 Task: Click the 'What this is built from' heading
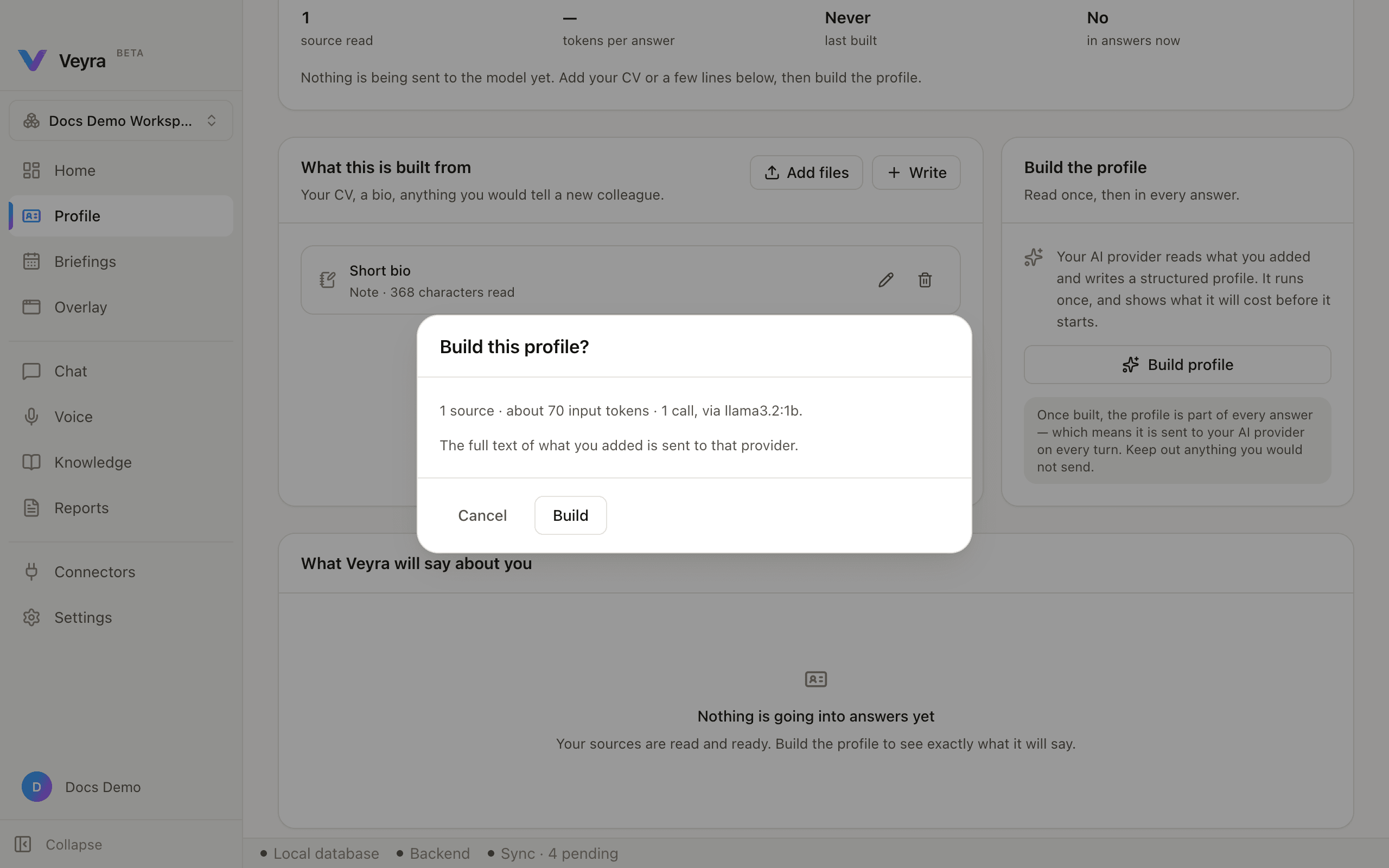click(386, 168)
